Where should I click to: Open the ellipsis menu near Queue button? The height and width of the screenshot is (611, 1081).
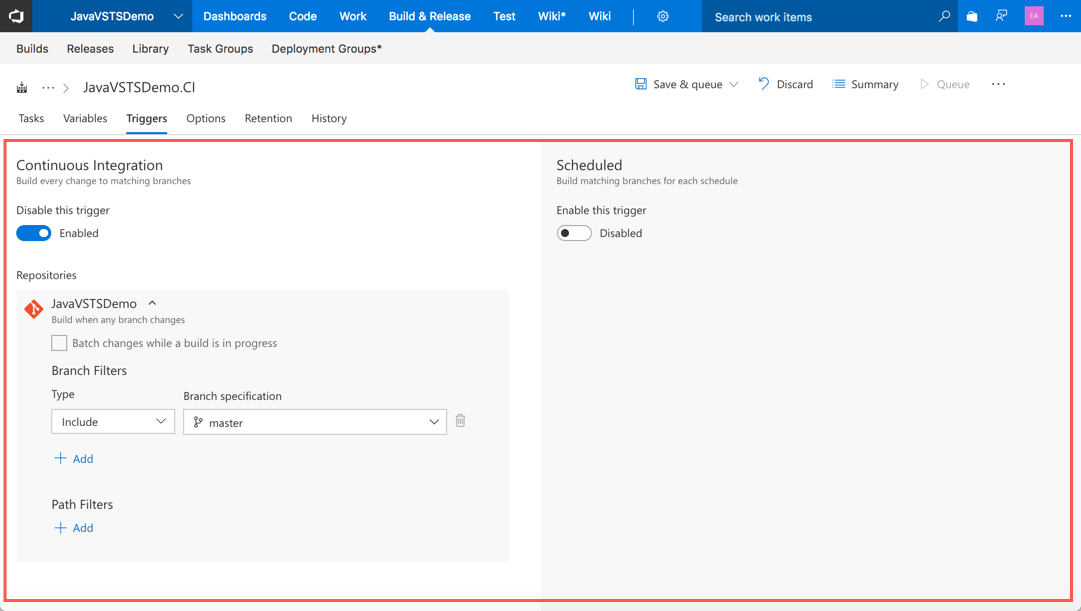tap(998, 84)
